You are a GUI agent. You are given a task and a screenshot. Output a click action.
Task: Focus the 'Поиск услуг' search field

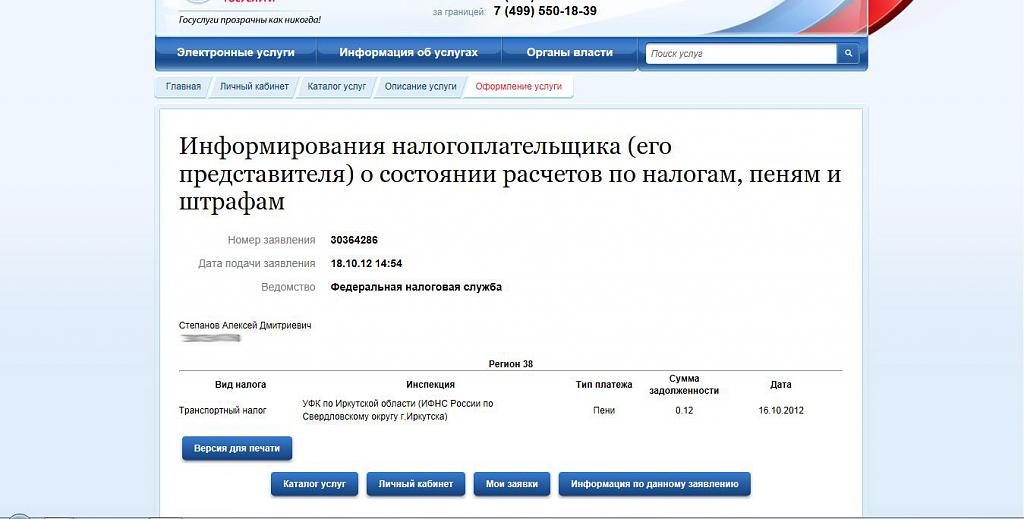741,54
